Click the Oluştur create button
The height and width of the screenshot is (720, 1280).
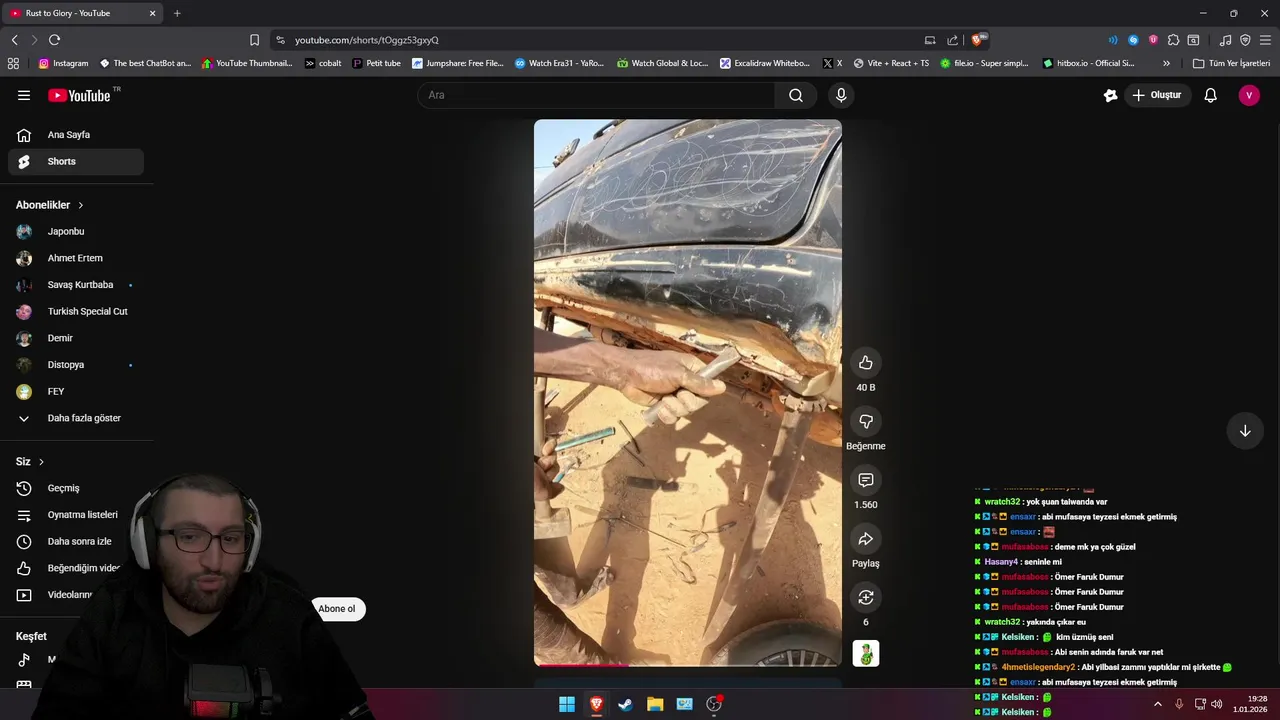click(1156, 95)
